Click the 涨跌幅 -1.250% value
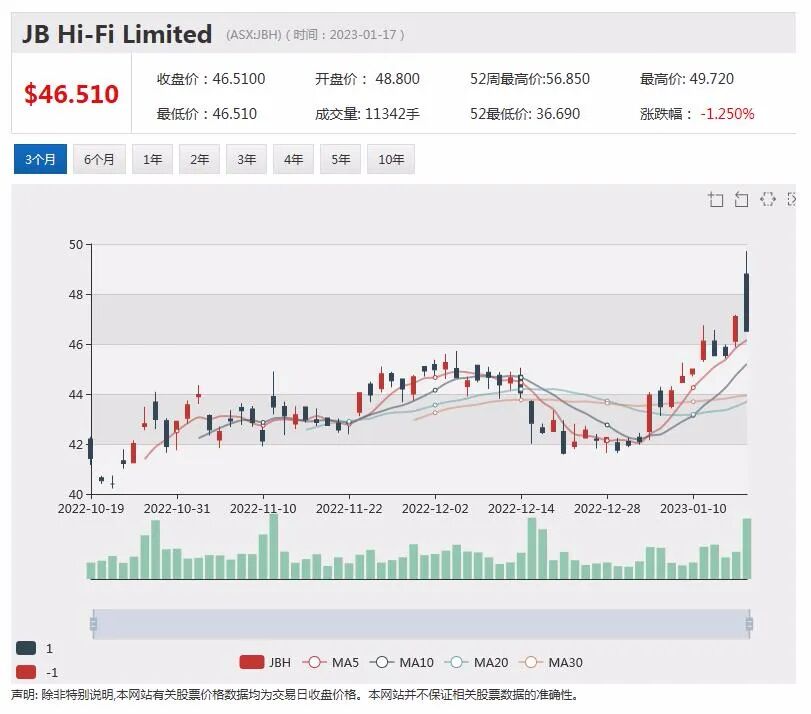 pyautogui.click(x=697, y=113)
